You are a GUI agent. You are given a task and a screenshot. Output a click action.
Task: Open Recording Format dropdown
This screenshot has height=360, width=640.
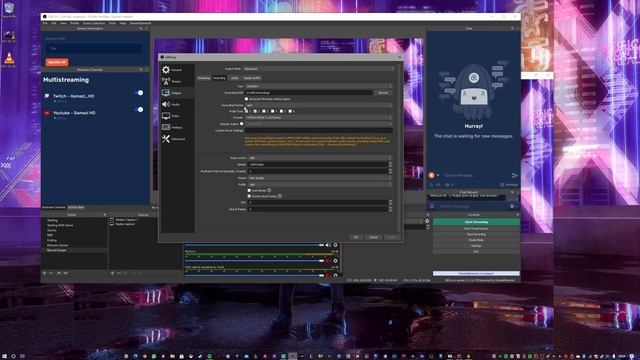click(318, 105)
